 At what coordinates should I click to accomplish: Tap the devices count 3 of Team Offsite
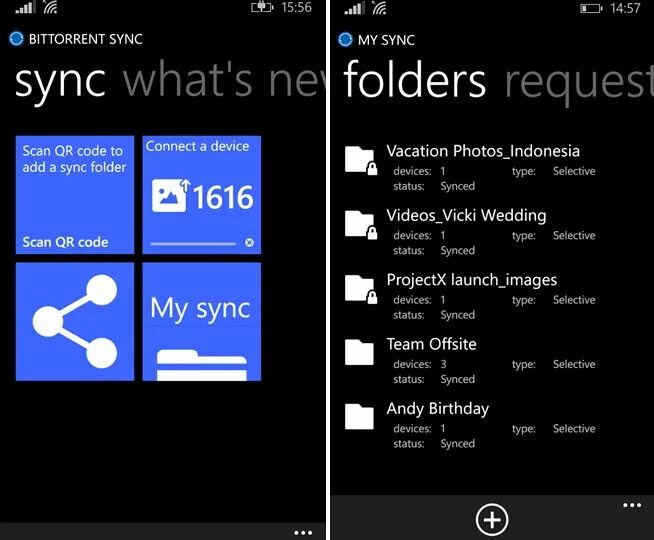coord(443,364)
